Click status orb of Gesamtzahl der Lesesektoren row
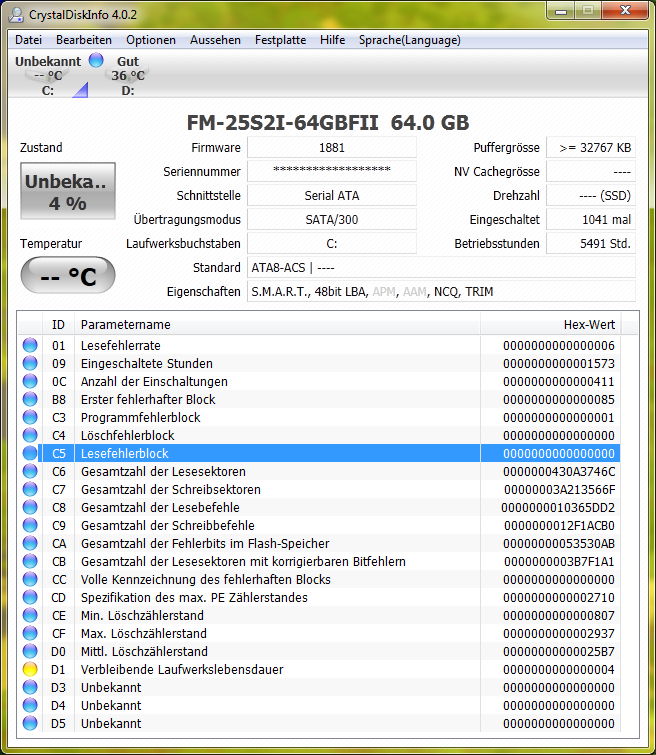 point(30,471)
